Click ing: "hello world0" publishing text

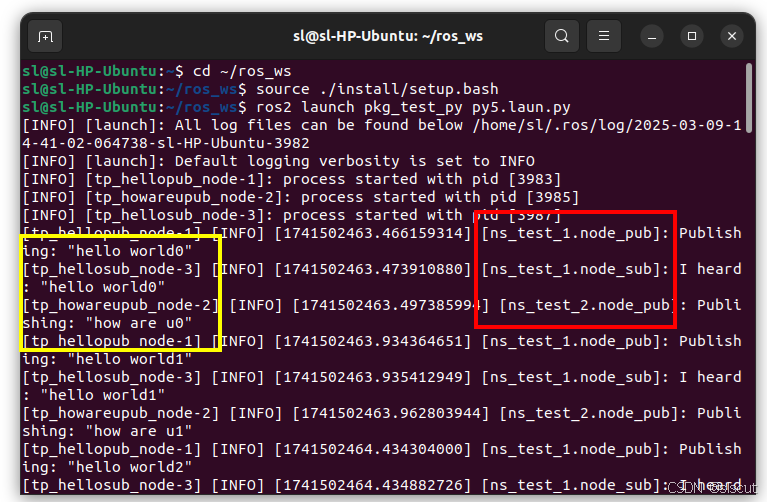tap(107, 251)
